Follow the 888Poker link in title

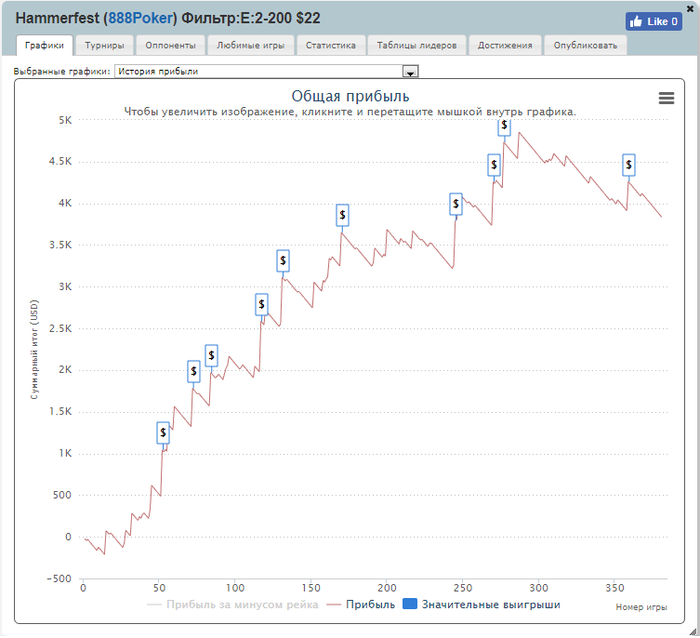pos(140,18)
